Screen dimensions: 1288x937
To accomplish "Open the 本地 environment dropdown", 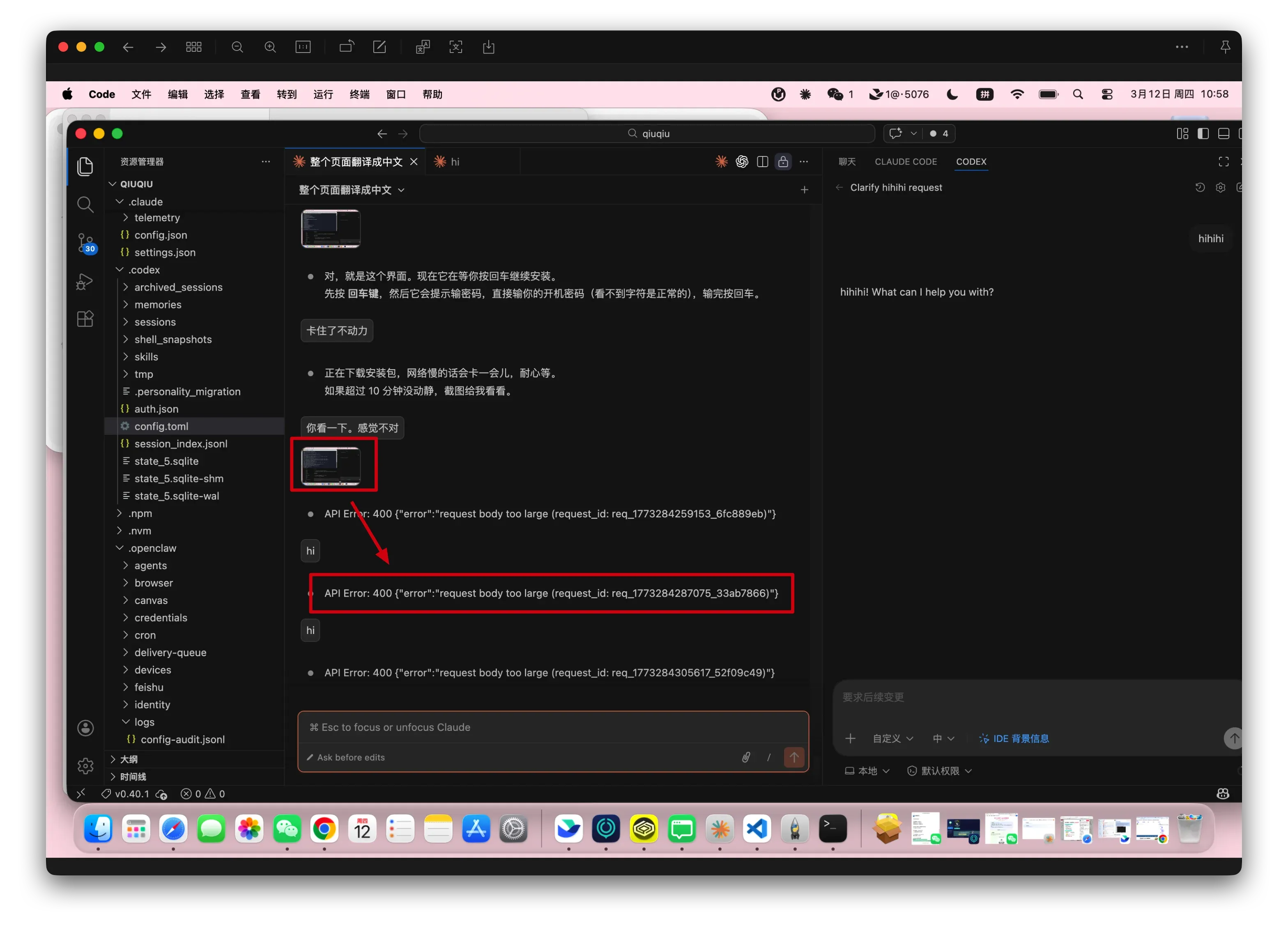I will tap(867, 771).
